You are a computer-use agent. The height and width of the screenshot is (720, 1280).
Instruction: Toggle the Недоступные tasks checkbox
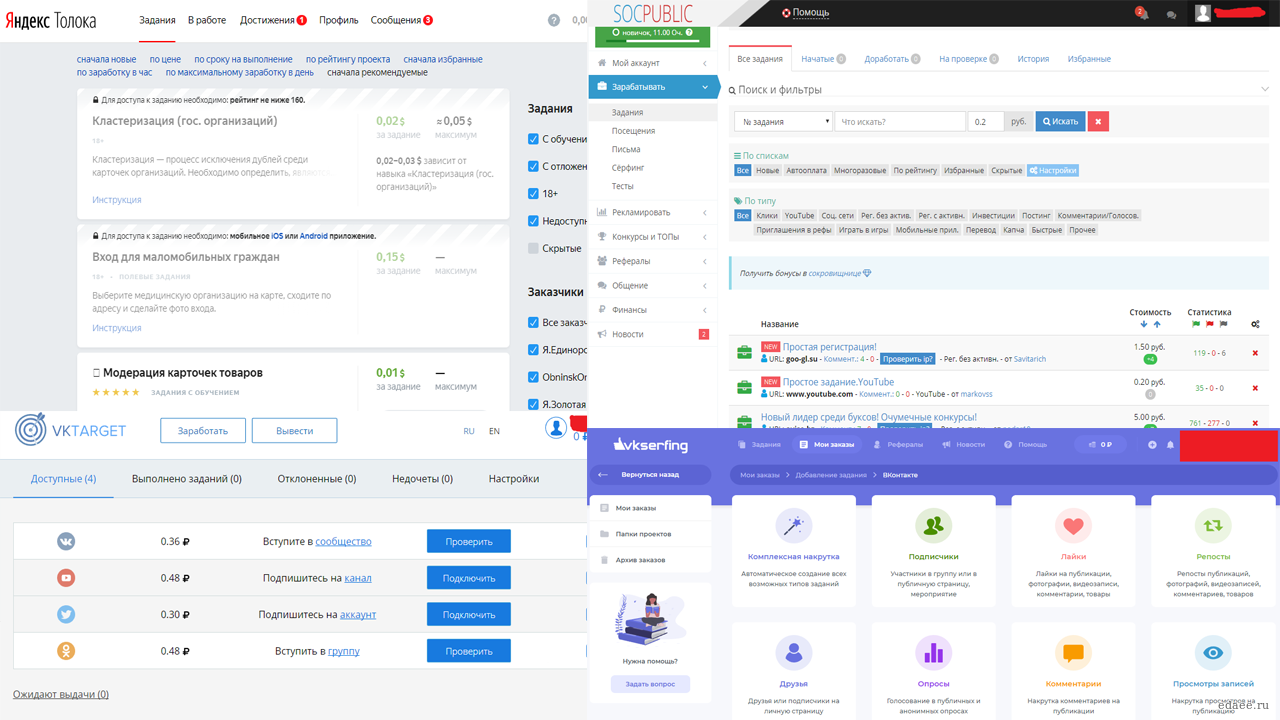(x=533, y=221)
